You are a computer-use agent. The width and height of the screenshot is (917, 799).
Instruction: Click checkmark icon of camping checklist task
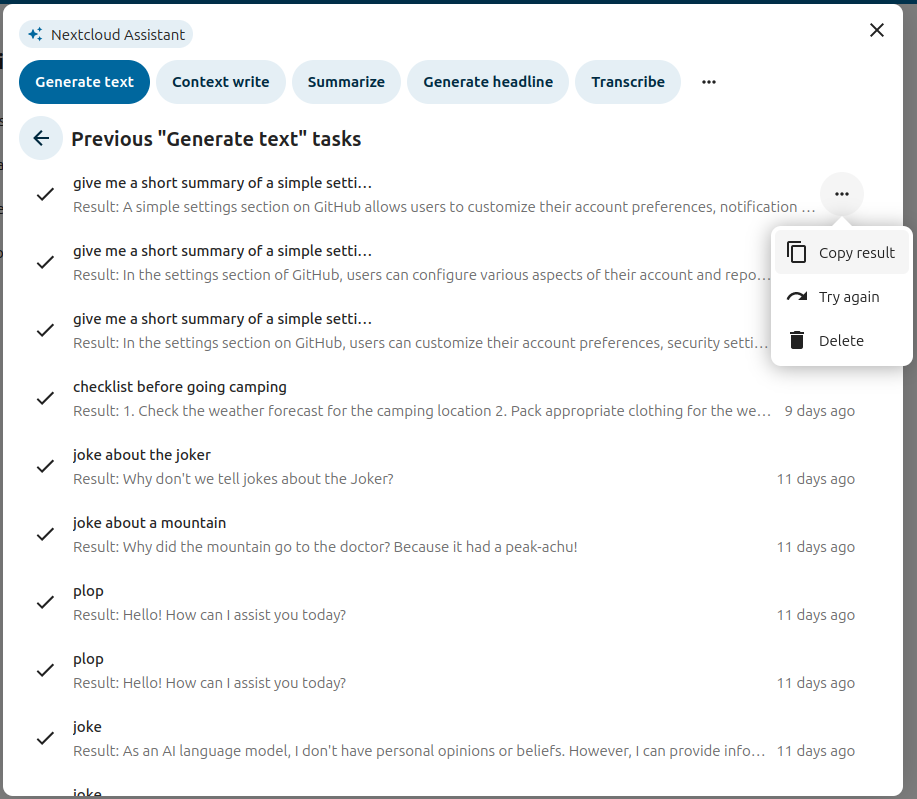[45, 398]
